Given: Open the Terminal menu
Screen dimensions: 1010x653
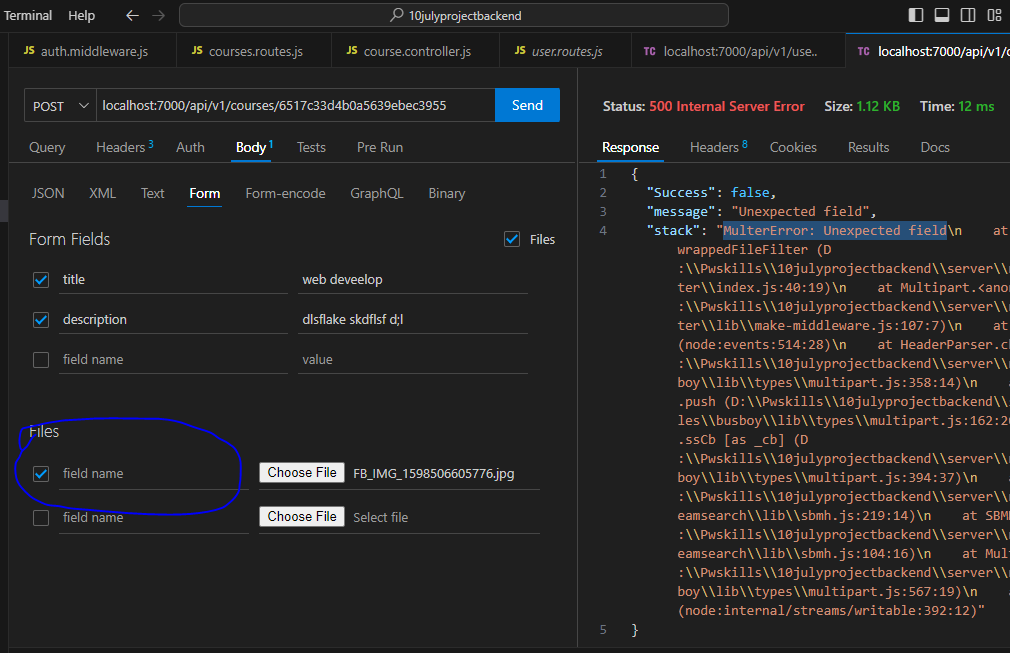Looking at the screenshot, I should click(x=28, y=15).
